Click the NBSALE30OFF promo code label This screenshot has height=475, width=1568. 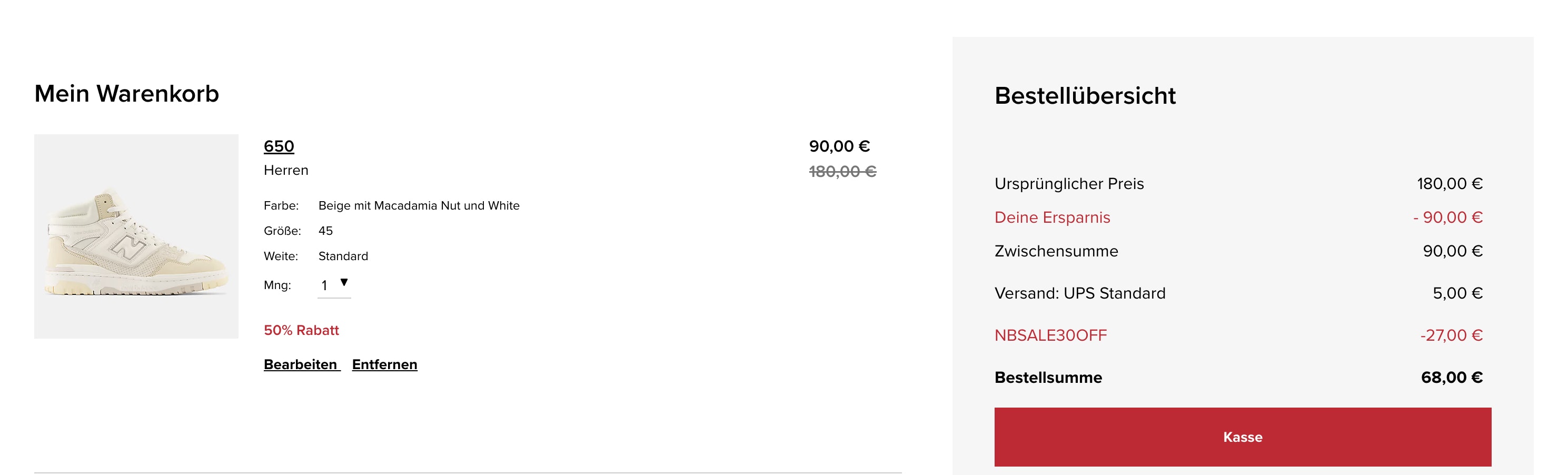[x=1050, y=335]
